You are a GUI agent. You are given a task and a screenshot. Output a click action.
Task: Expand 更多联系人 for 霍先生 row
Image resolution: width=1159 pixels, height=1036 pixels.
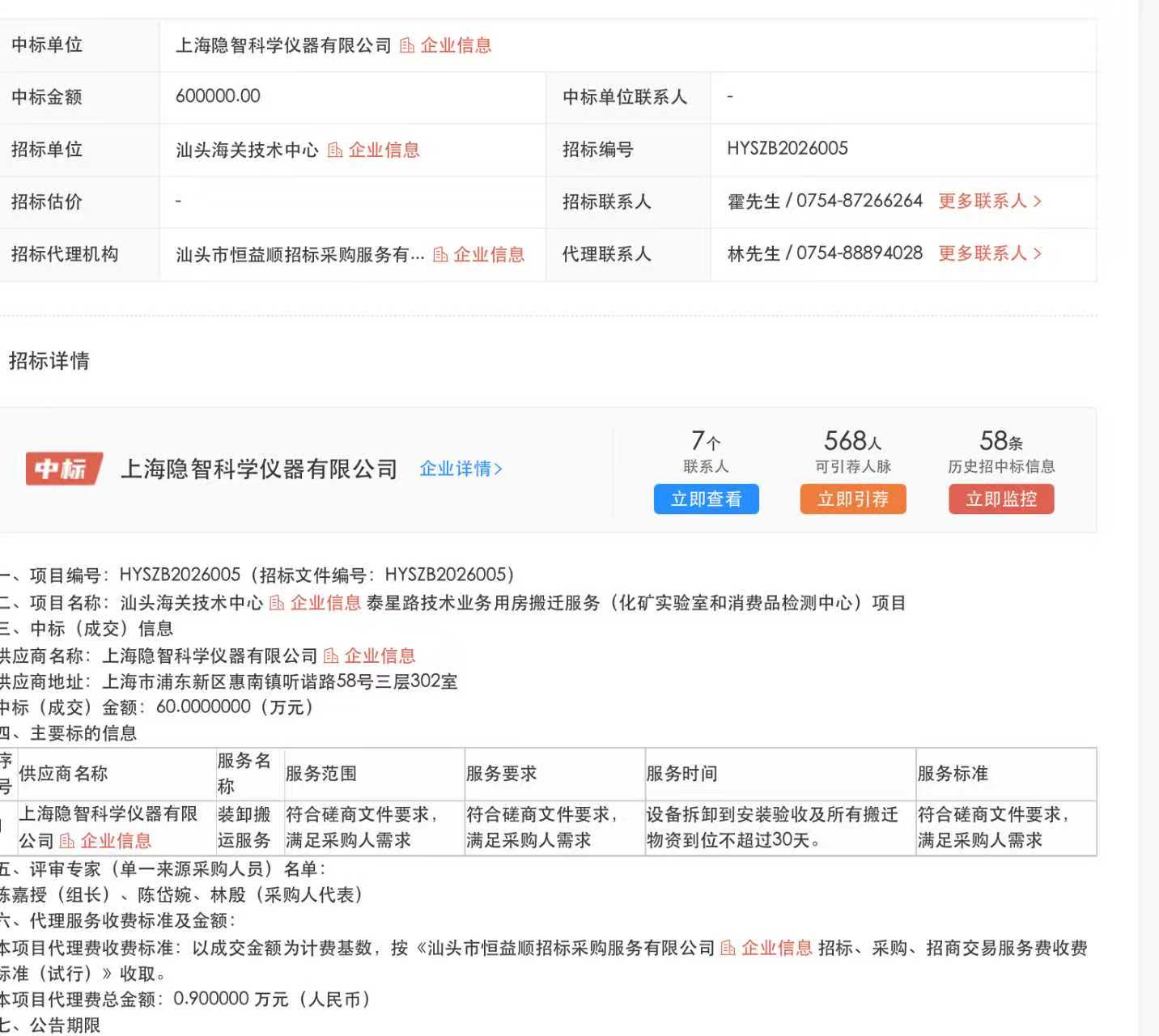pos(989,202)
